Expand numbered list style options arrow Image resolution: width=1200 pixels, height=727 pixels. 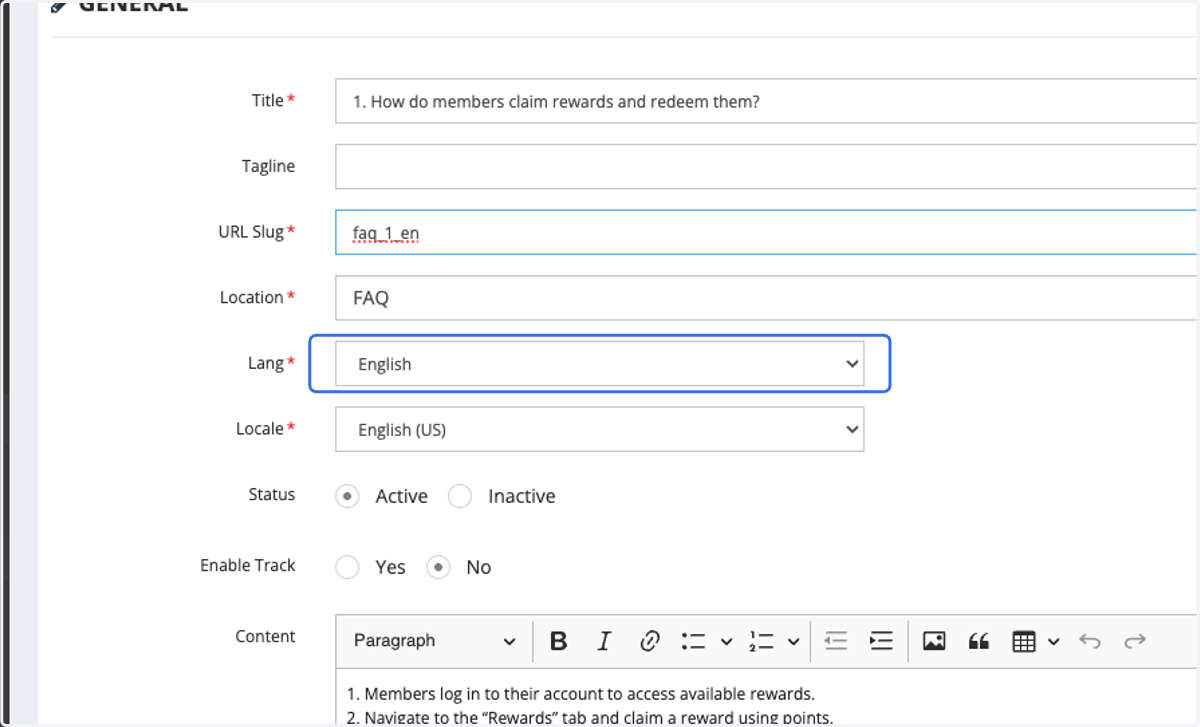coord(794,642)
